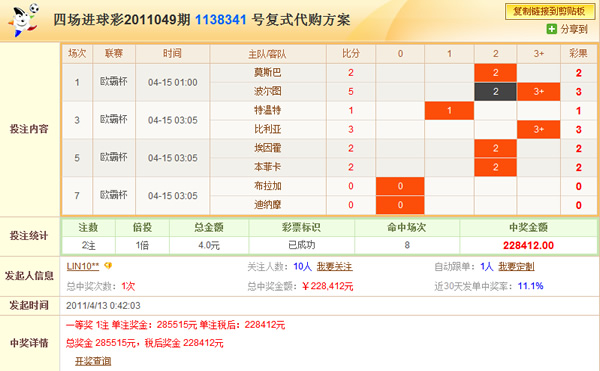Click team name 布拉加
Image resolution: width=600 pixels, height=371 pixels.
pos(267,186)
